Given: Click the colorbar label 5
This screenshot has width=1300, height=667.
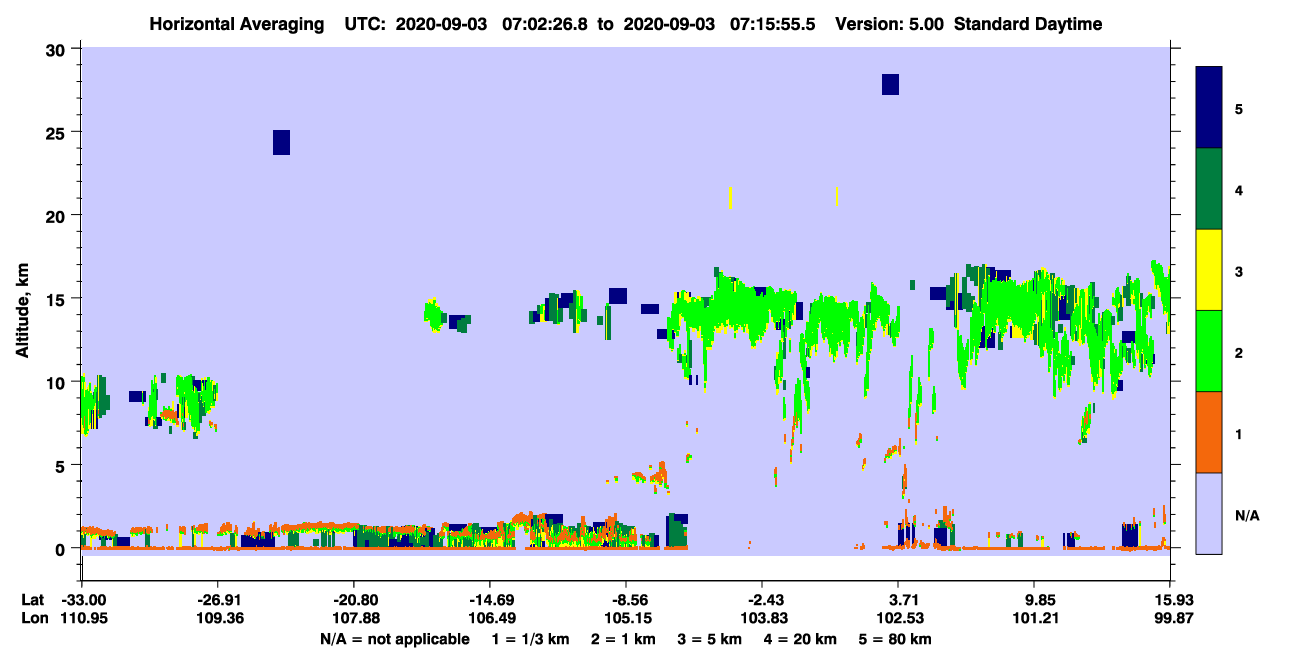Looking at the screenshot, I should pos(1238,108).
